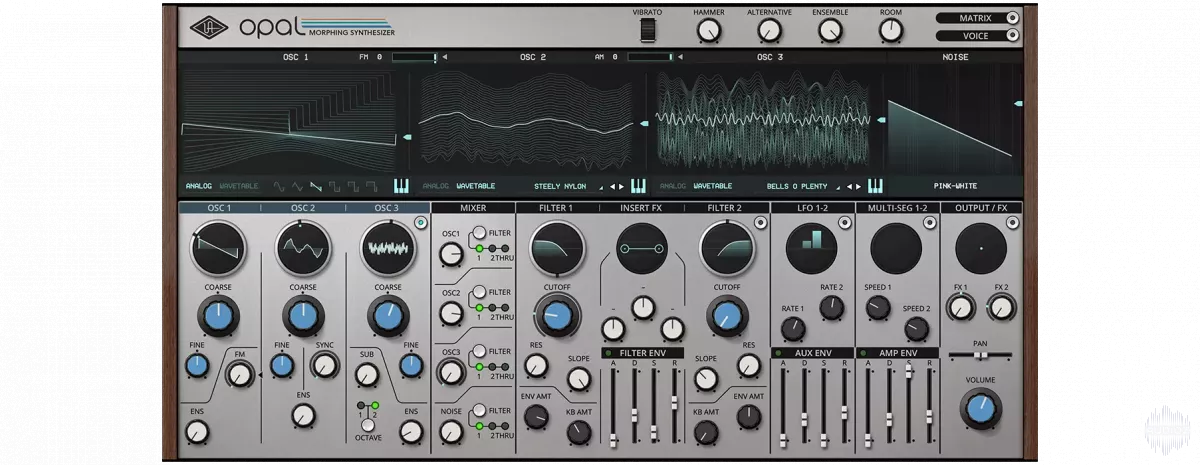The width and height of the screenshot is (1200, 465).
Task: Switch to the OSC 2 tab
Action: click(x=303, y=208)
